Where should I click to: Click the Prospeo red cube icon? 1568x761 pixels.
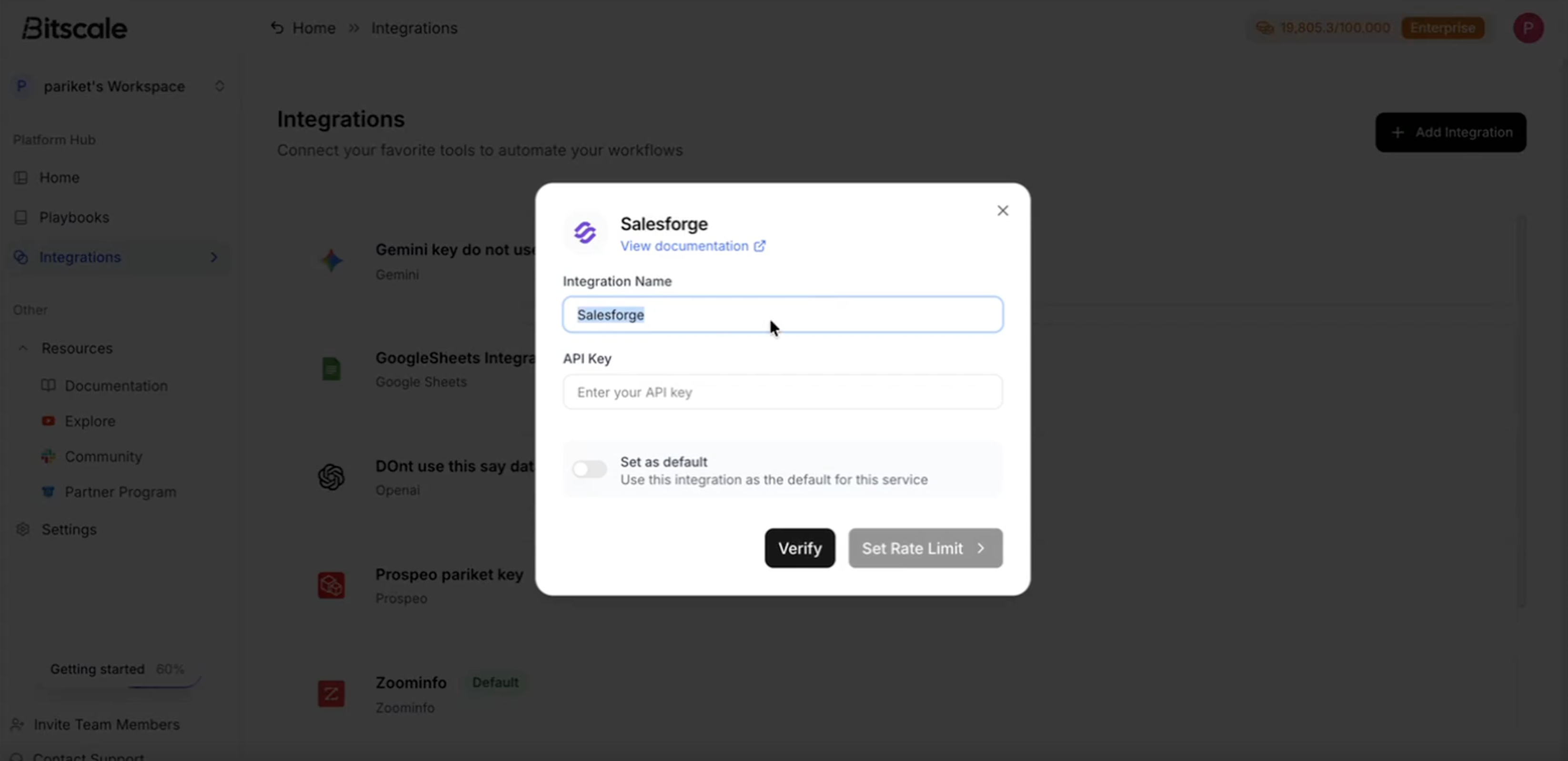[331, 585]
